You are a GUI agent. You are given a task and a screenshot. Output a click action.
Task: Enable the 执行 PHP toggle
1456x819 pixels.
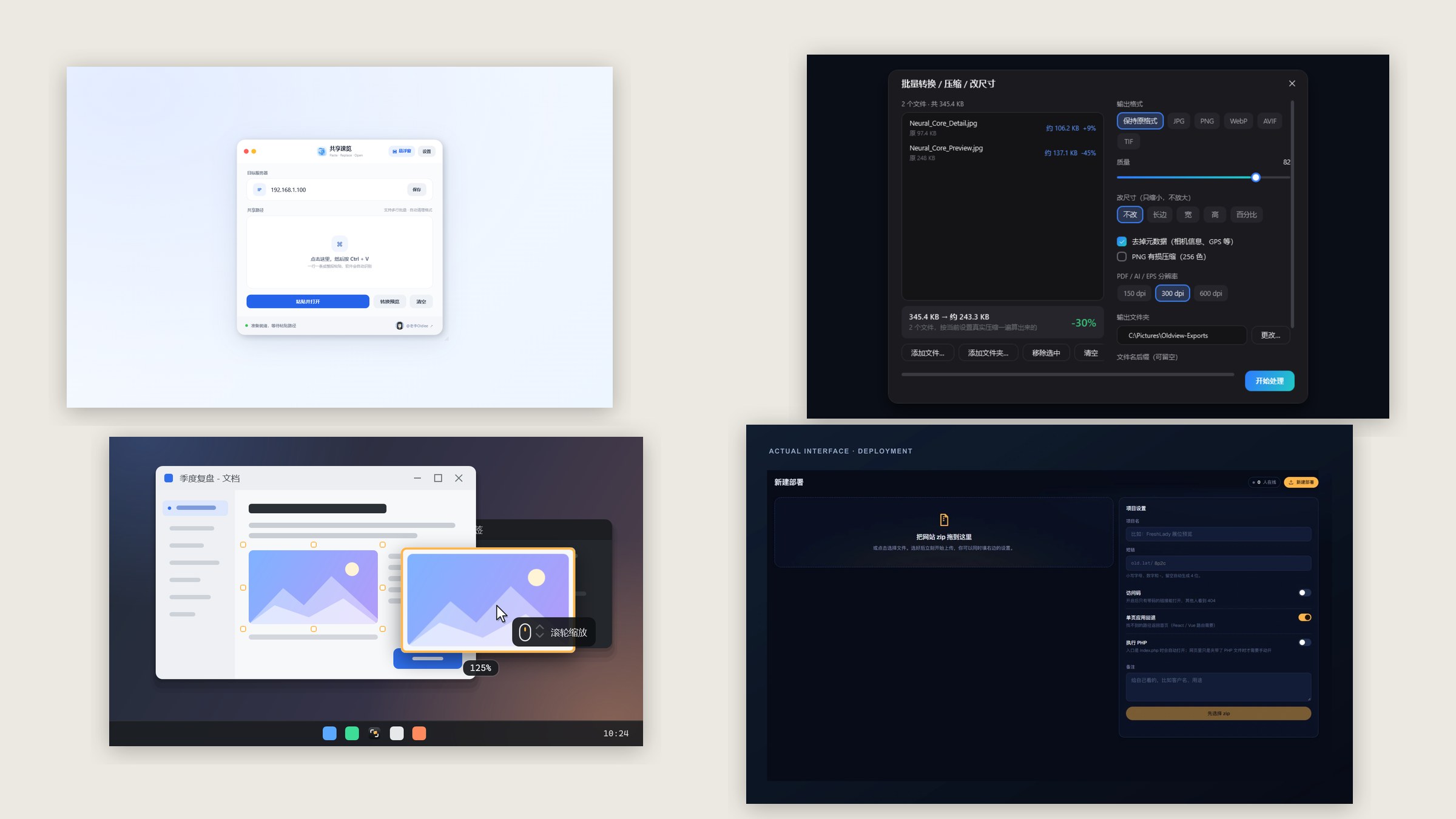(1304, 642)
